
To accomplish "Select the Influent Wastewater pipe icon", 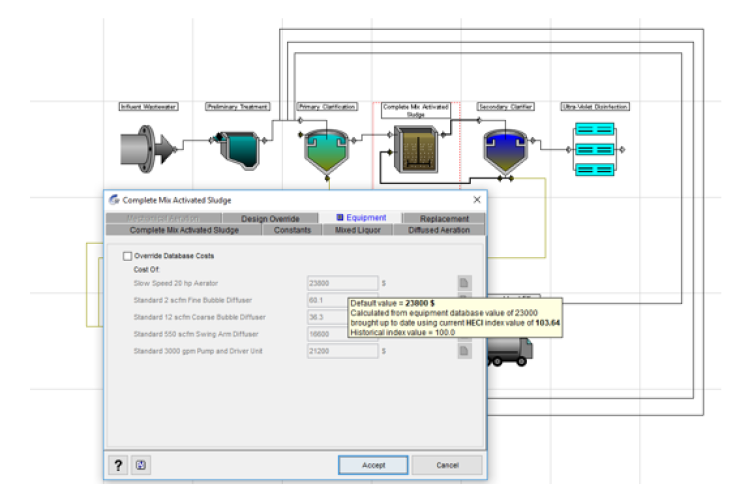I will pyautogui.click(x=146, y=149).
